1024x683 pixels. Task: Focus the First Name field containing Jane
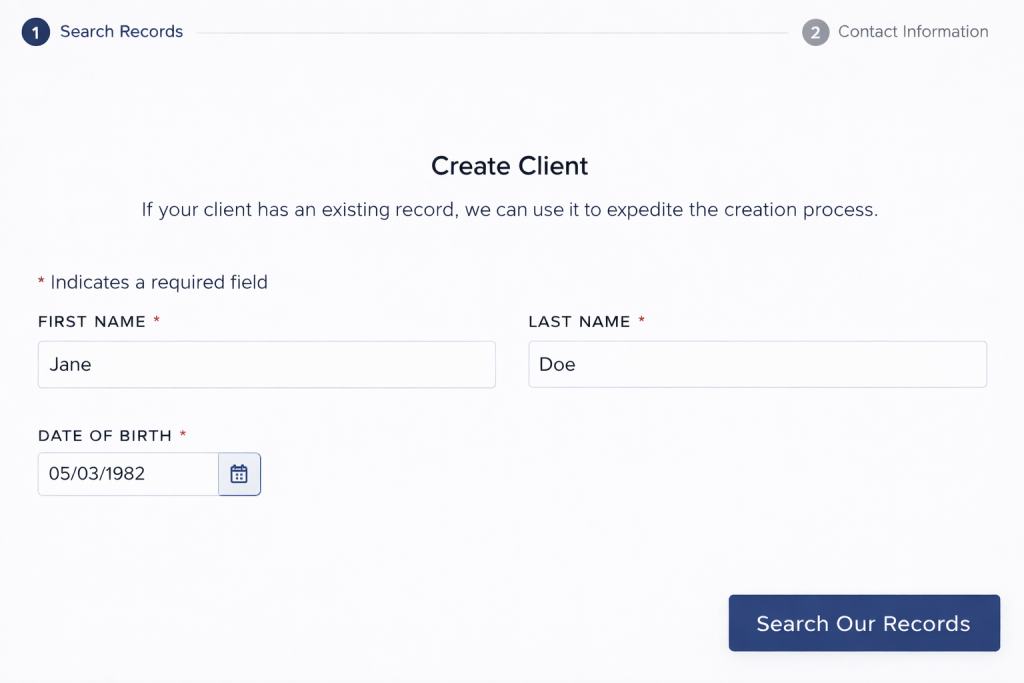[266, 365]
